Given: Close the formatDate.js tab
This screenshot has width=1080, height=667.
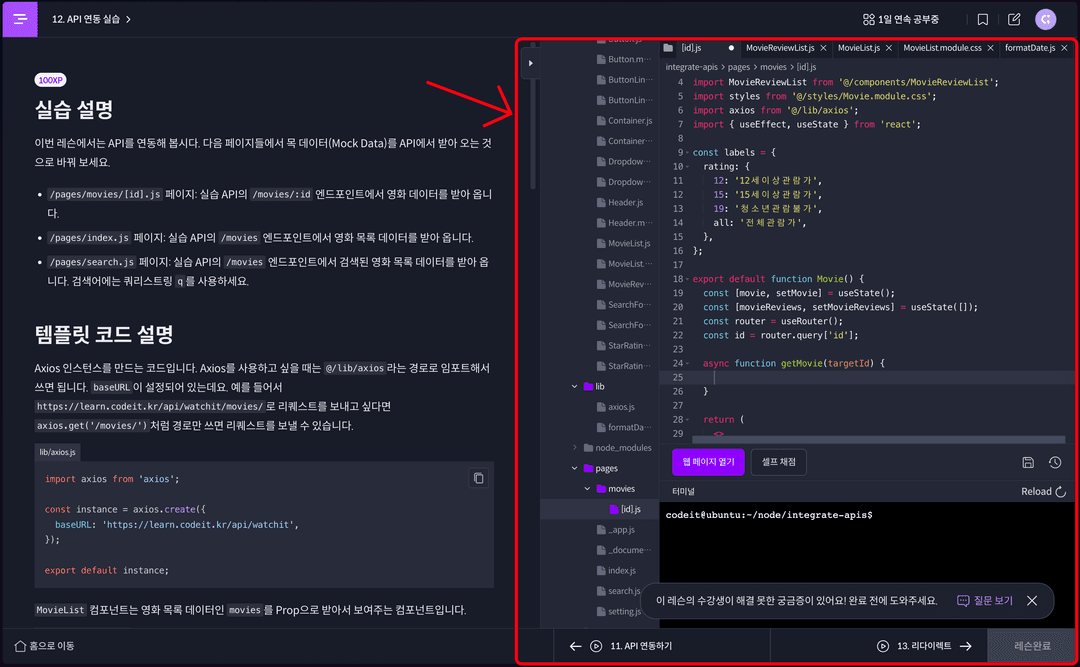Looking at the screenshot, I should coord(1064,48).
